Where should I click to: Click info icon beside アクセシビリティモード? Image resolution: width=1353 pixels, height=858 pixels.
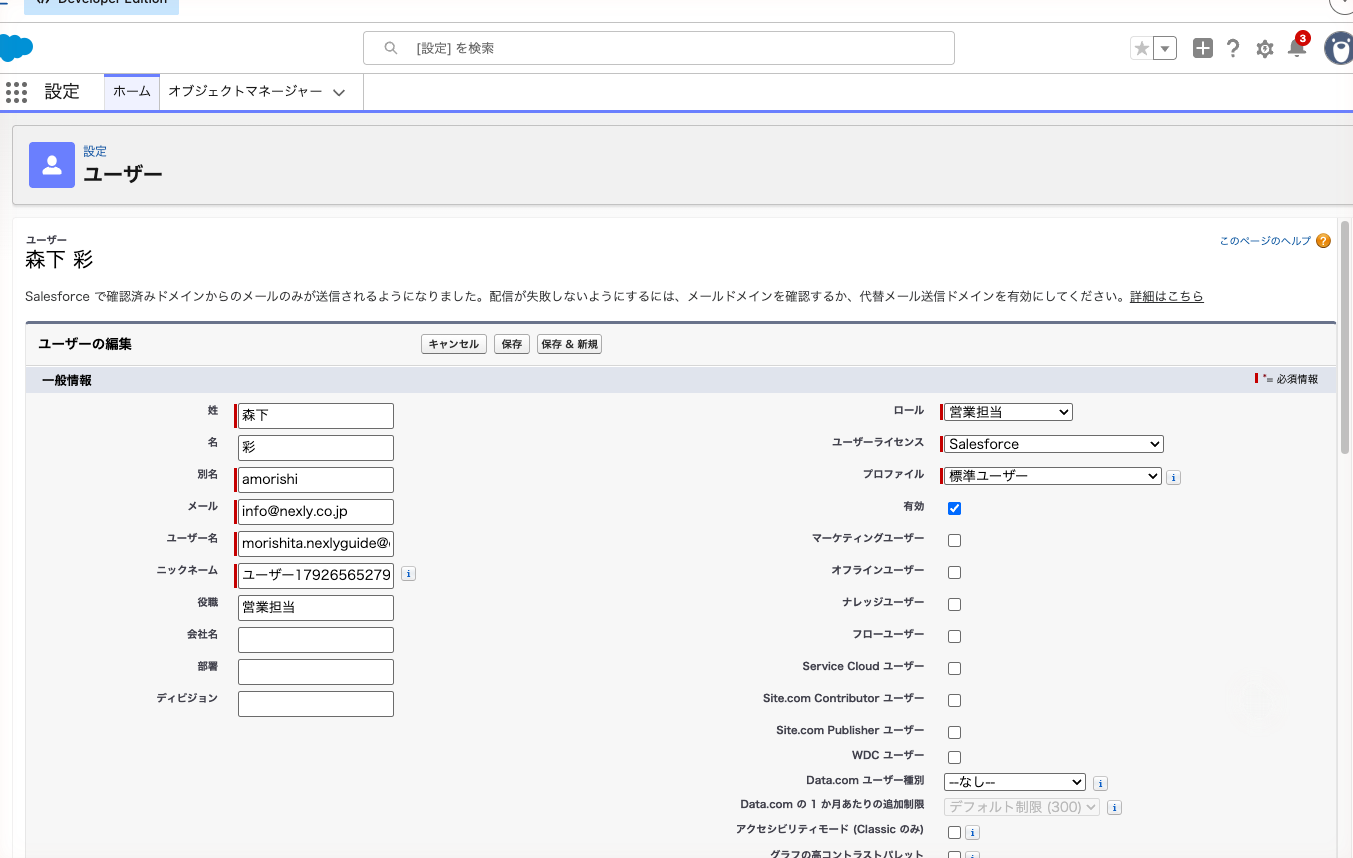pos(972,832)
